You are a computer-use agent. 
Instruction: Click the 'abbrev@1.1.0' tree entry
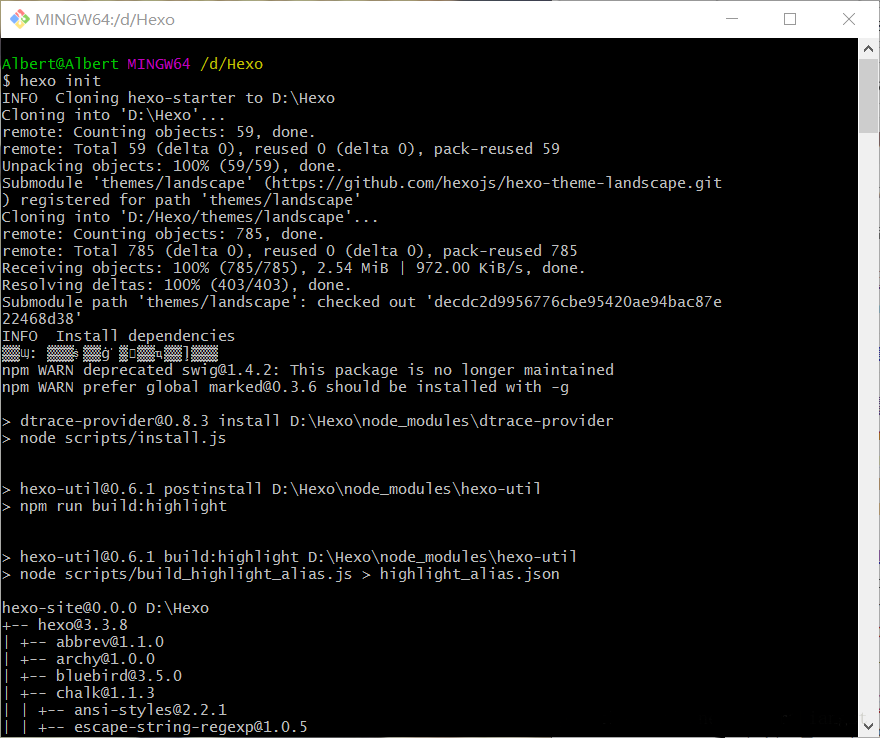(x=109, y=642)
